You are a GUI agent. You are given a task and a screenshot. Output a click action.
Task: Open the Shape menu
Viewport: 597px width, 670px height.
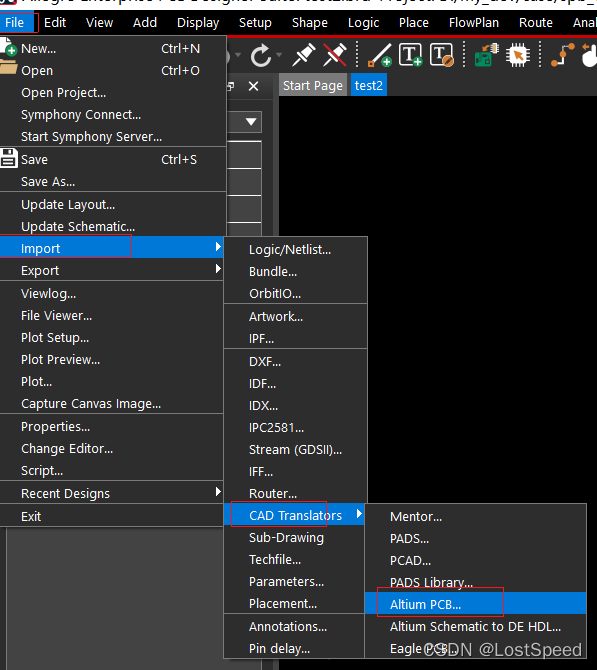click(310, 23)
